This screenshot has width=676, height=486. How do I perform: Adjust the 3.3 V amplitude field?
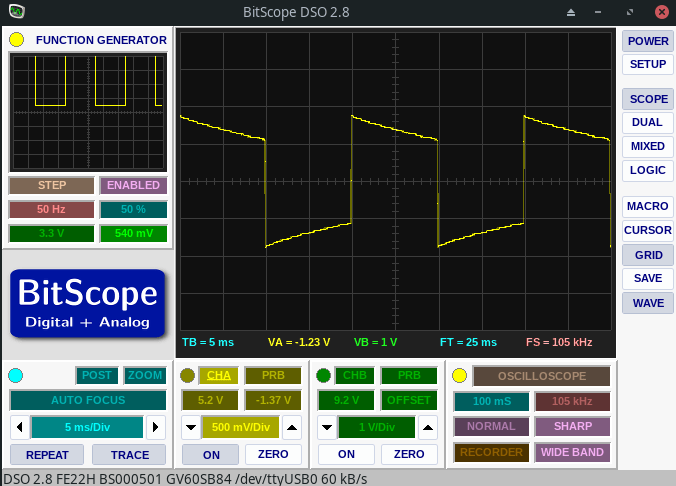(51, 234)
